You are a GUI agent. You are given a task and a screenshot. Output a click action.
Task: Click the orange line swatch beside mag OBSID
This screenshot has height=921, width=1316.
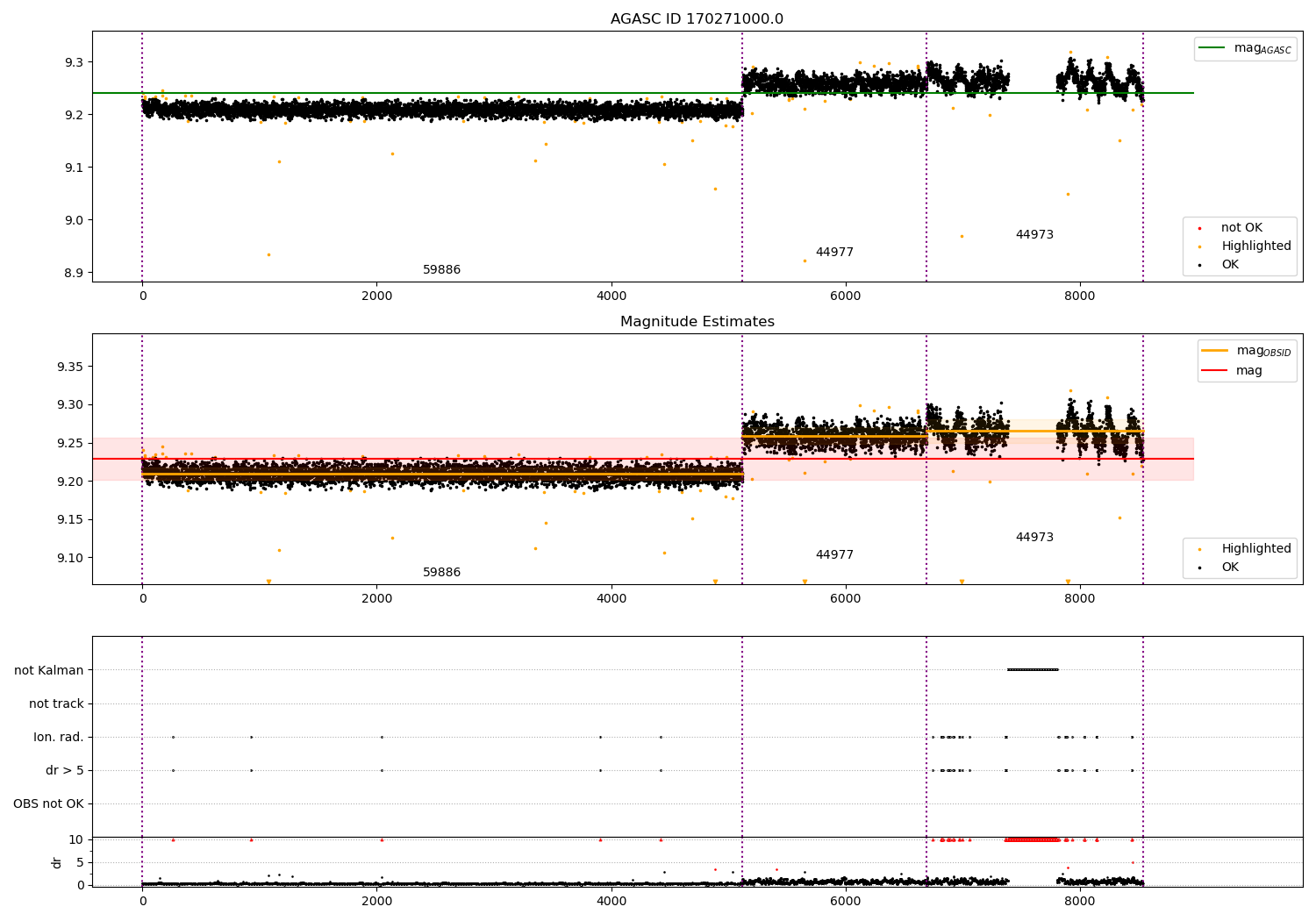(1215, 351)
